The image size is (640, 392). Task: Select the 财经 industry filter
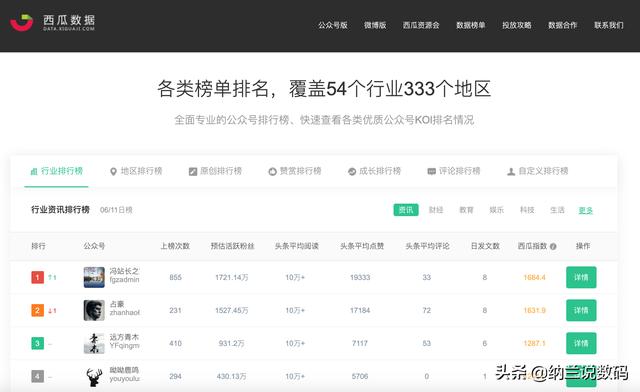pos(436,210)
